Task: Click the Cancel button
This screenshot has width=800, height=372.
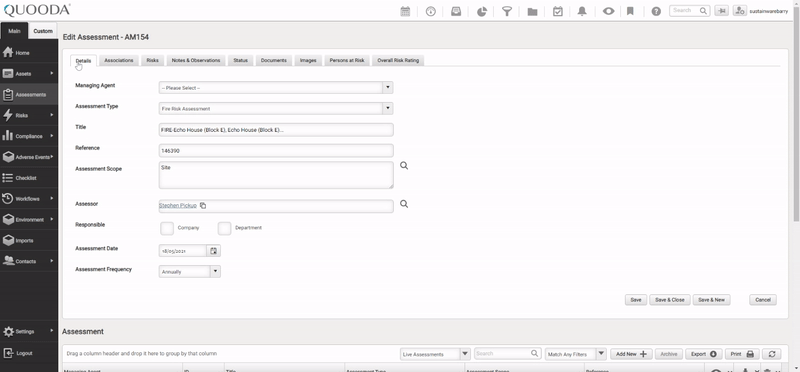Action: [763, 300]
